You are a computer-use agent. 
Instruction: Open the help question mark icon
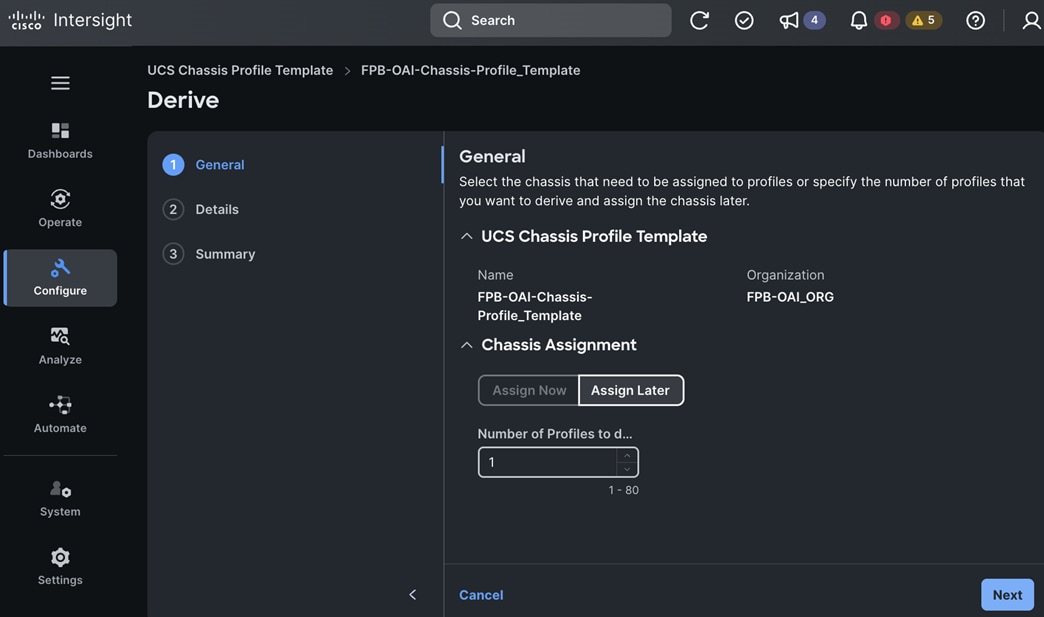coord(975,21)
